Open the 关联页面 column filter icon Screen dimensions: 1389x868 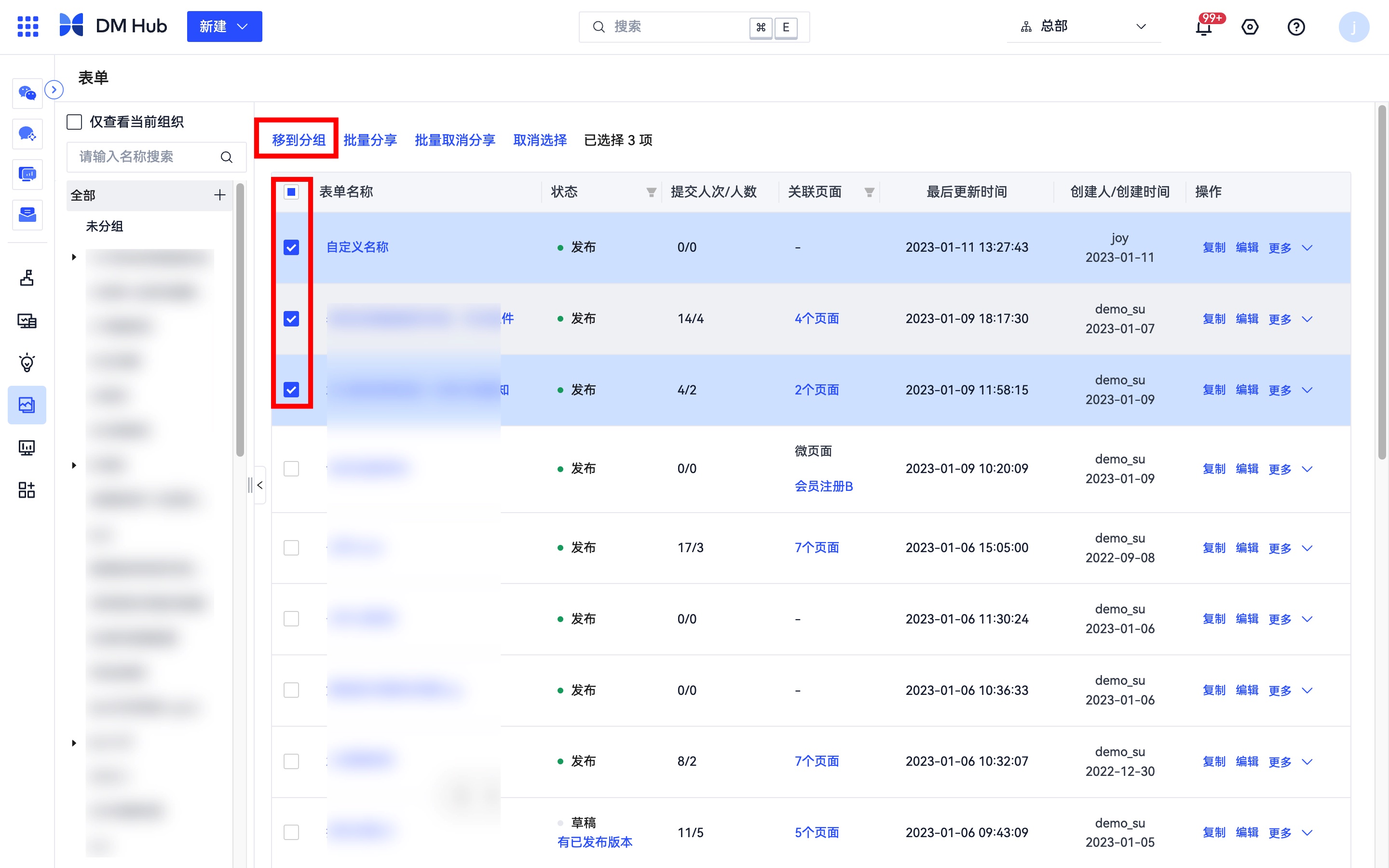(x=869, y=192)
